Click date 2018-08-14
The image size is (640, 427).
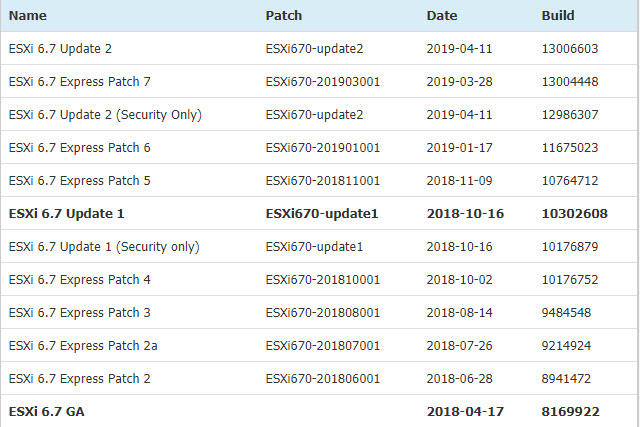pyautogui.click(x=460, y=313)
